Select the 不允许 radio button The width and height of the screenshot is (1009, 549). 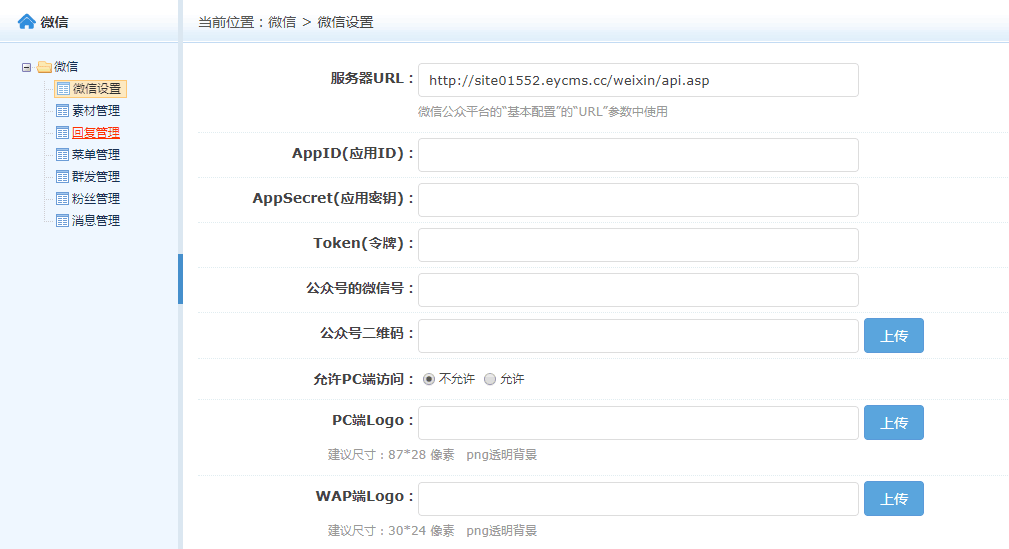click(429, 379)
